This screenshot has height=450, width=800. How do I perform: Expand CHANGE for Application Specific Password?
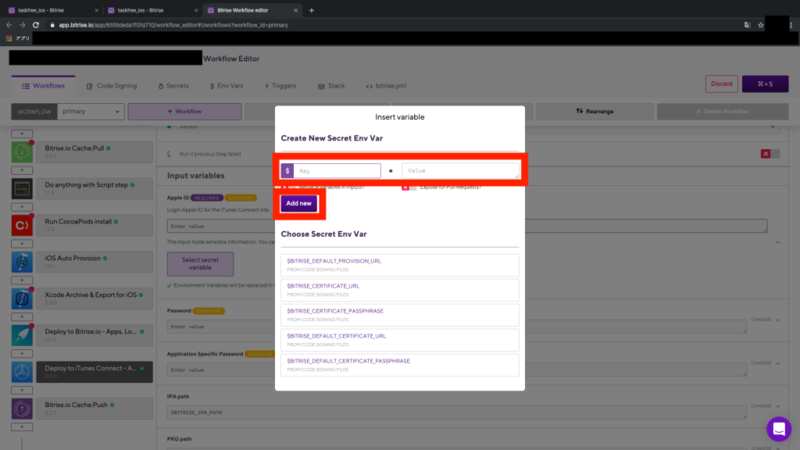click(765, 363)
